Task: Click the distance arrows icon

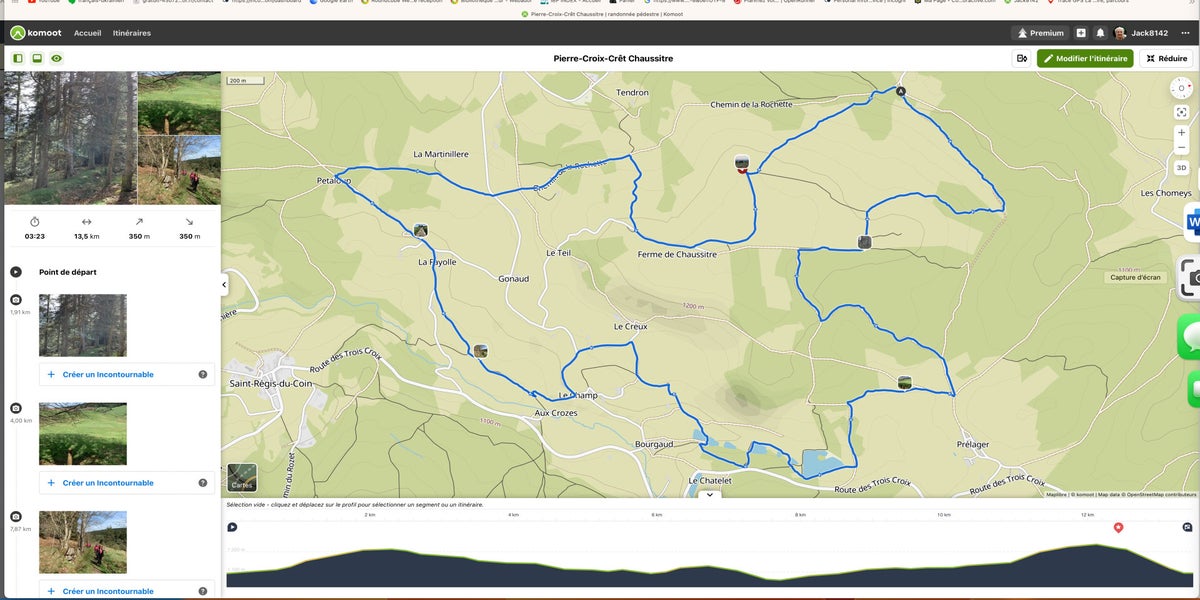Action: click(87, 222)
